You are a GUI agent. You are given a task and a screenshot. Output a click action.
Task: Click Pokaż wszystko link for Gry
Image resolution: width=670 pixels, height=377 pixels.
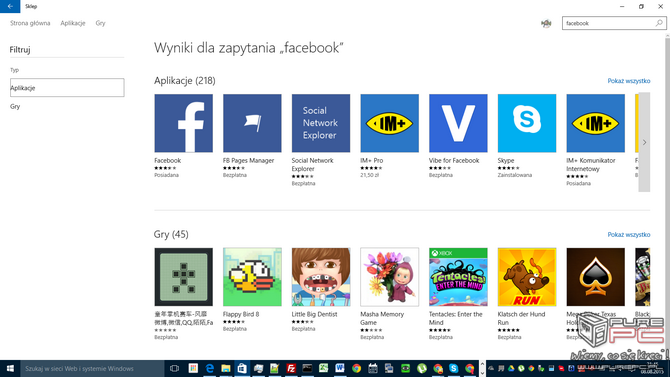[629, 235]
